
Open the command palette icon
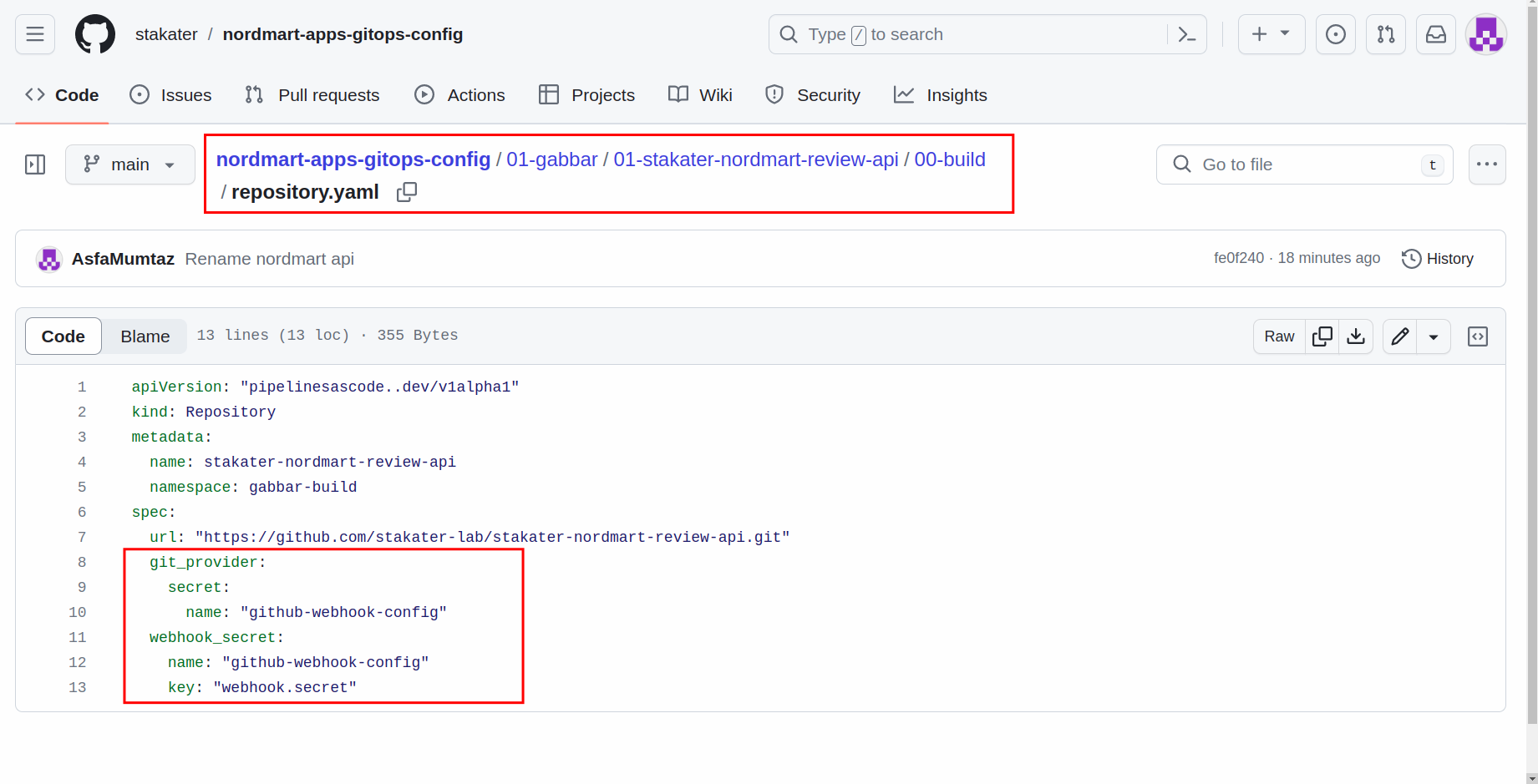(x=1186, y=34)
